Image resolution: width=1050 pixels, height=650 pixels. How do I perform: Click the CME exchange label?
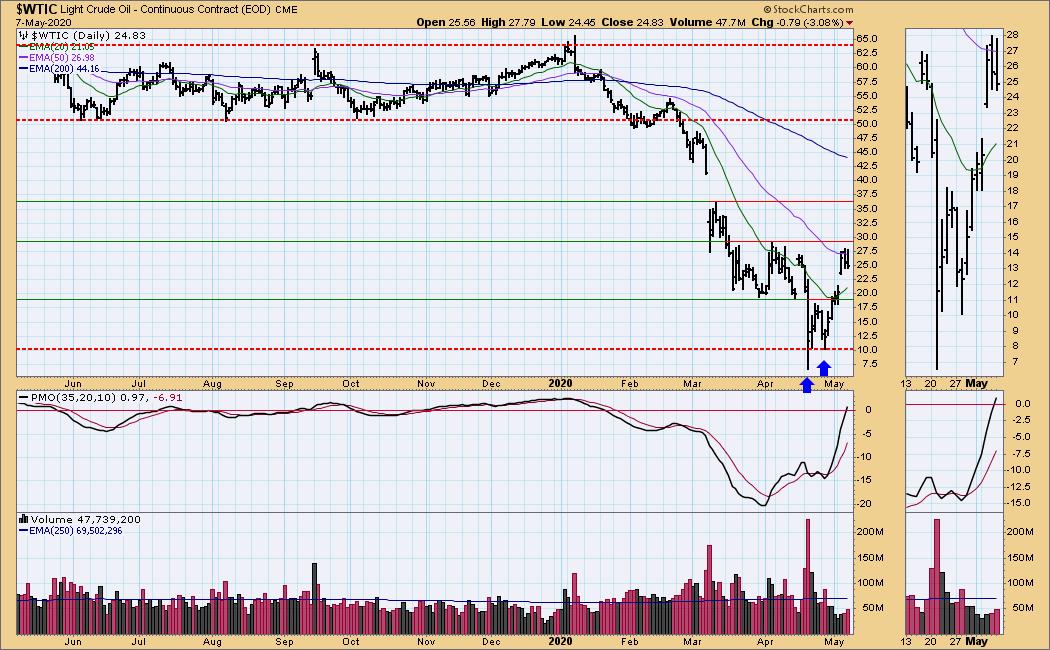[286, 9]
